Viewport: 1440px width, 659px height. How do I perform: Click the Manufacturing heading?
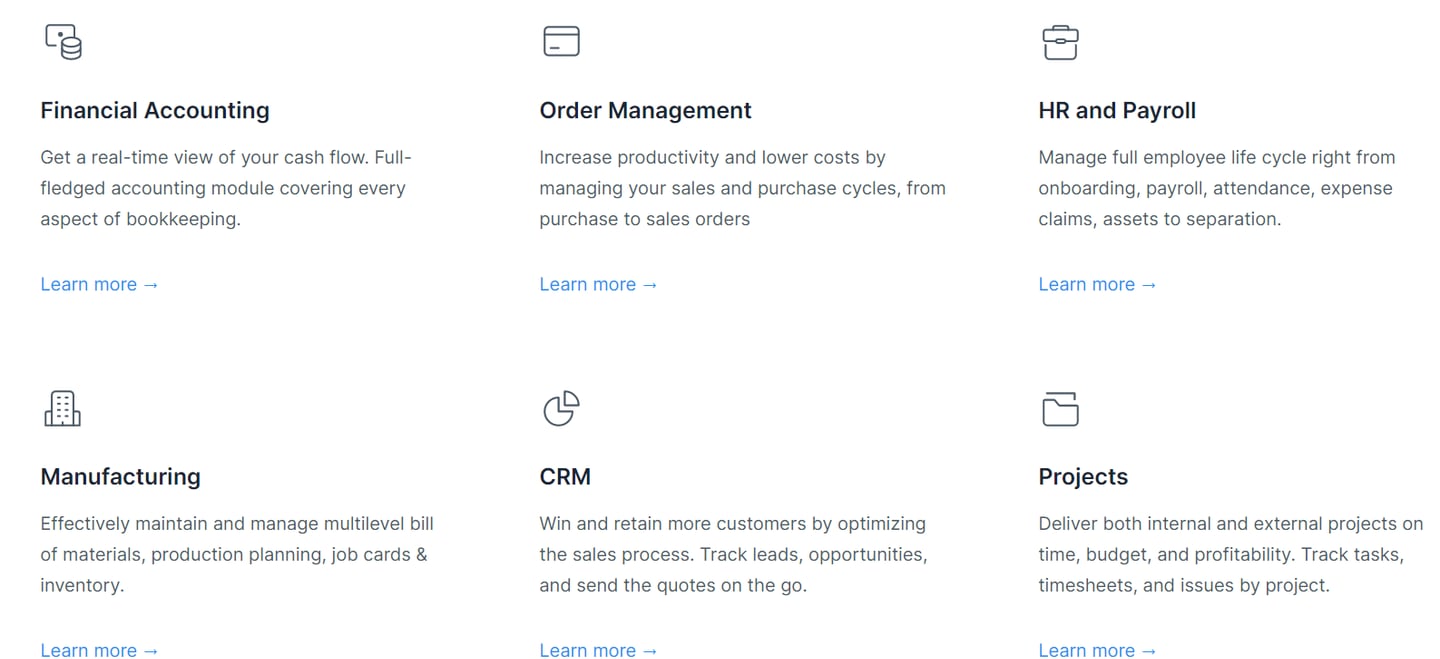pos(120,476)
